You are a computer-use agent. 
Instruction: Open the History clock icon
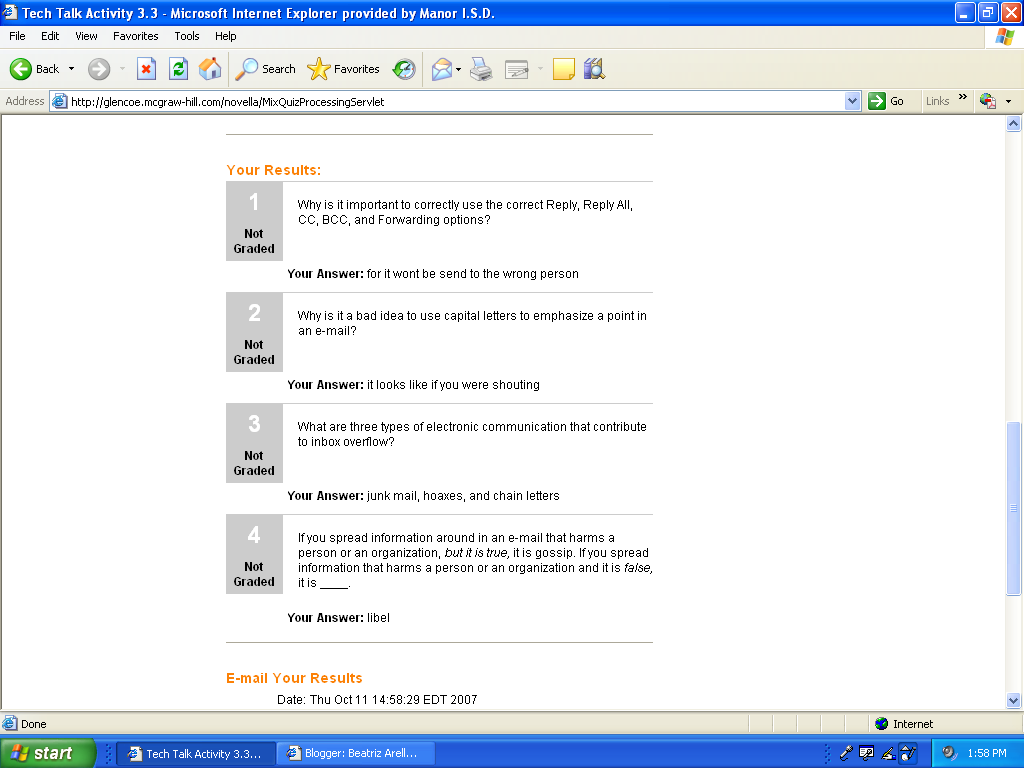pos(404,69)
